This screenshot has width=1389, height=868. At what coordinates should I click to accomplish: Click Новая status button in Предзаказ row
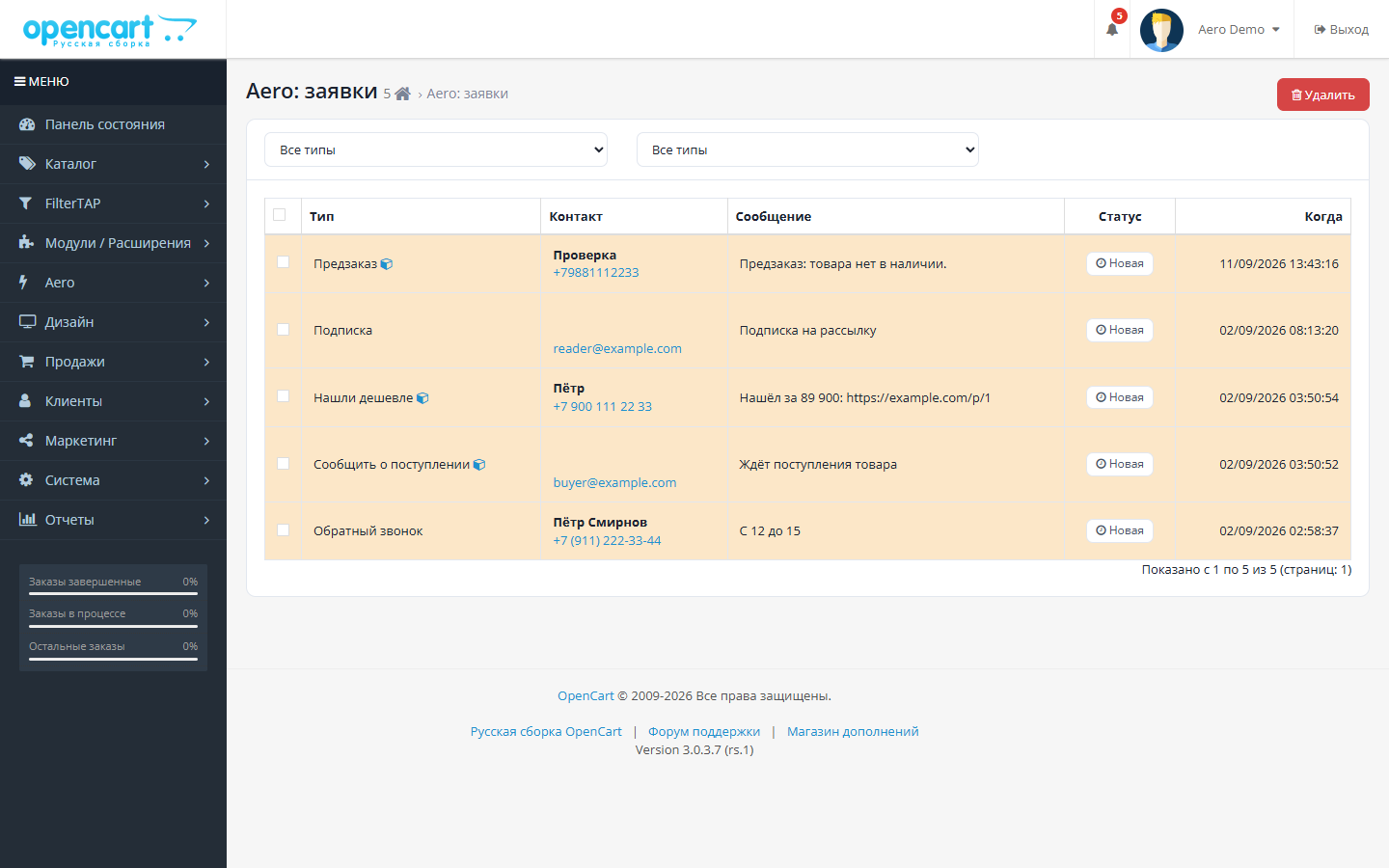(x=1120, y=263)
